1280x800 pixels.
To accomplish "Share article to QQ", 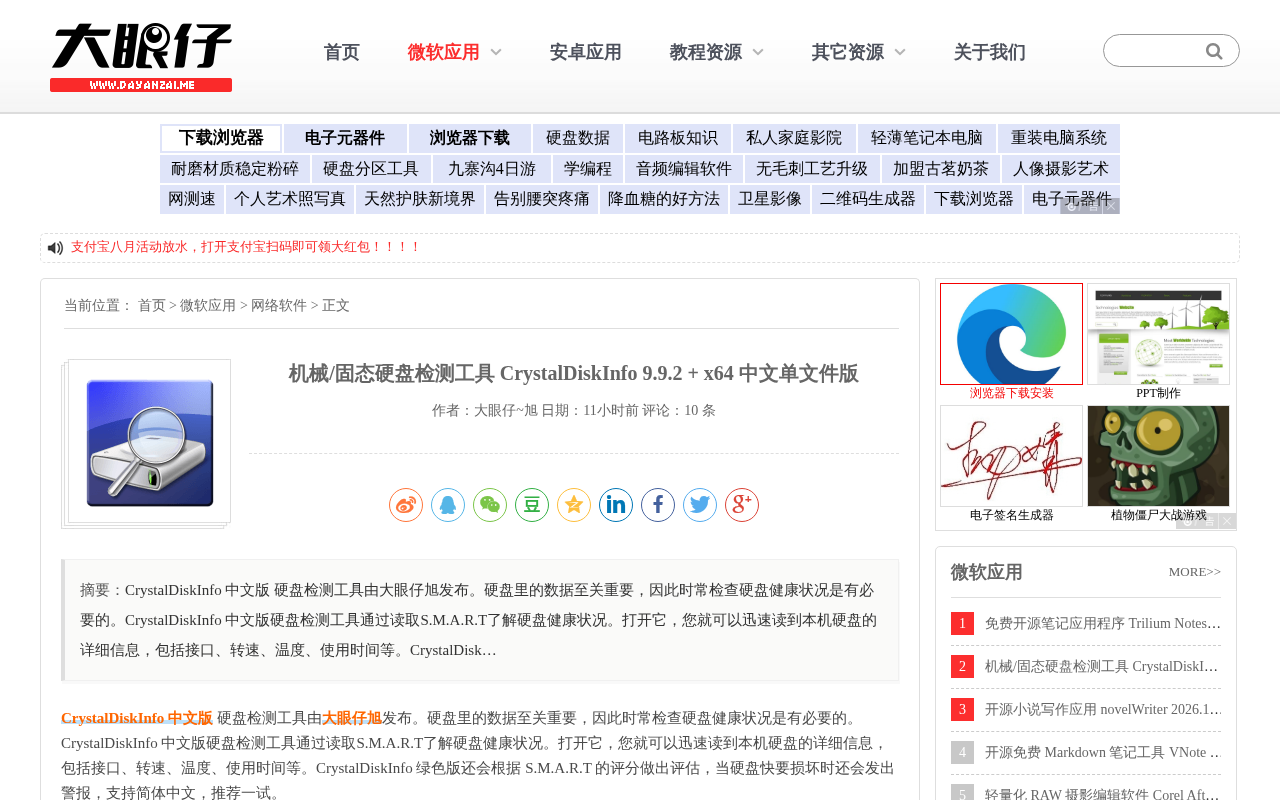I will click(448, 505).
